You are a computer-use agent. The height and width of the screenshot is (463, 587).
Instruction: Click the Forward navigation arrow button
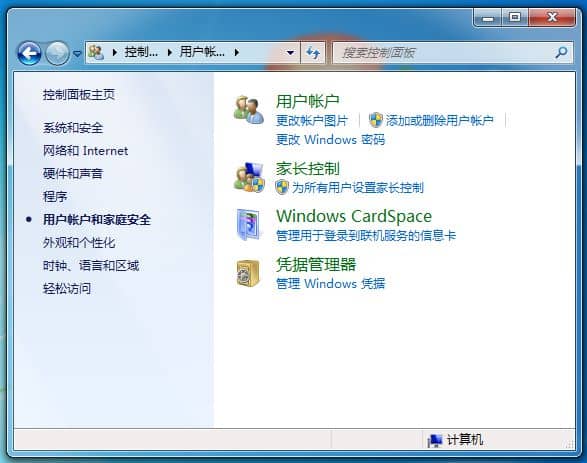point(57,53)
